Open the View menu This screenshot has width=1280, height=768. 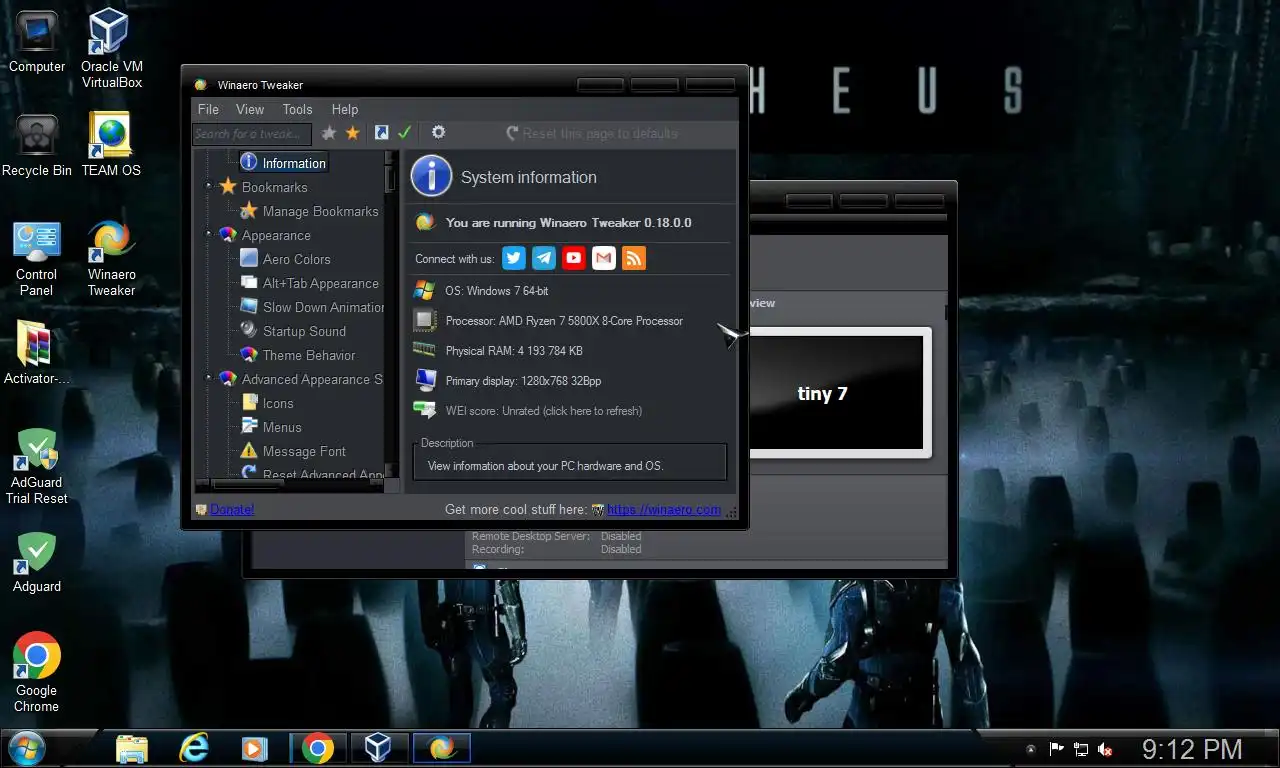250,109
